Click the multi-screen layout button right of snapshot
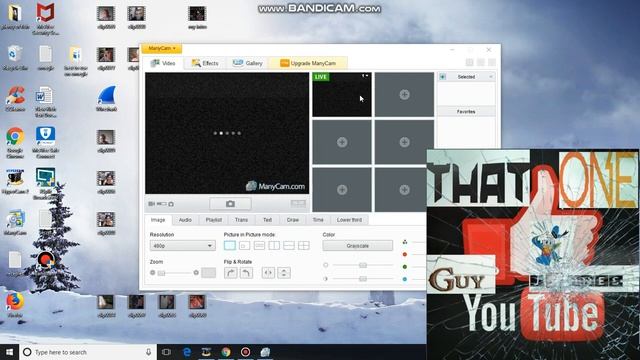Screen dimensions: 640x360 [298, 203]
